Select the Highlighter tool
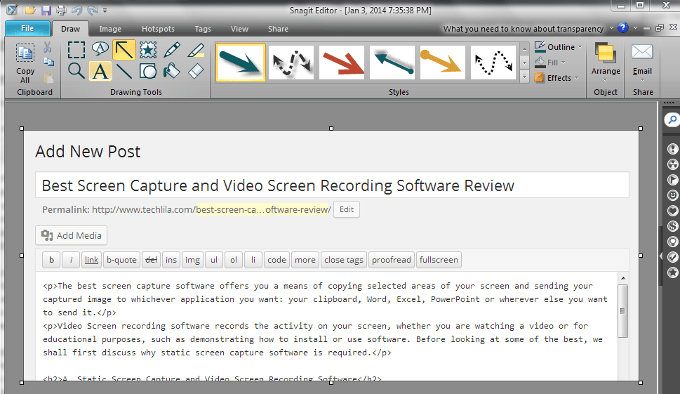The width and height of the screenshot is (680, 394). click(x=196, y=50)
